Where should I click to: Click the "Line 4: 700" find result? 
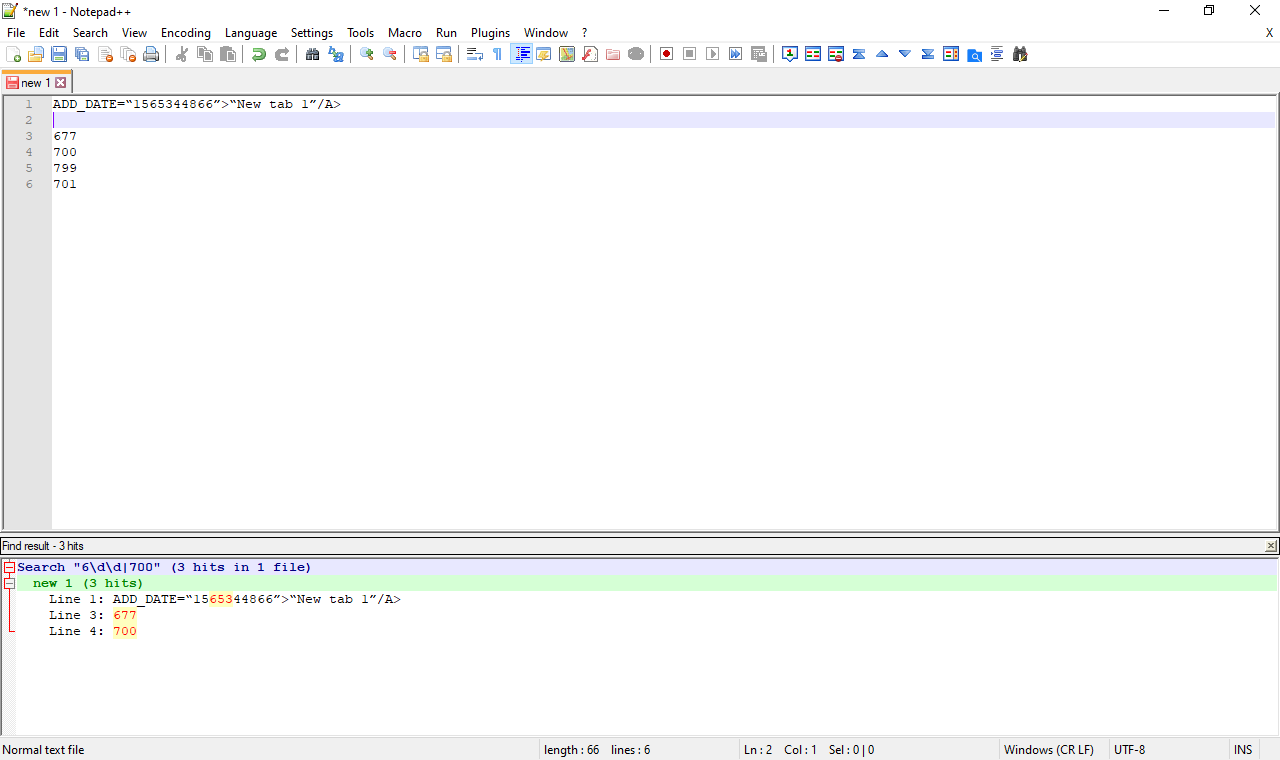pyautogui.click(x=93, y=631)
